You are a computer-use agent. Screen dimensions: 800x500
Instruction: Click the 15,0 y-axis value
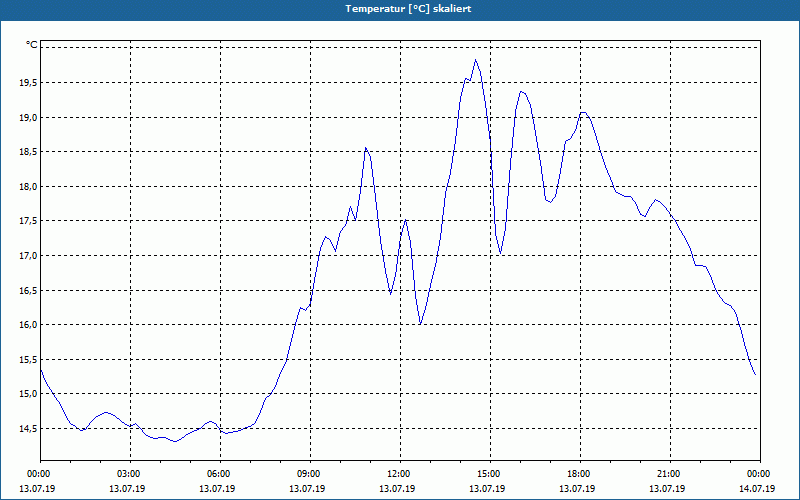pos(28,394)
